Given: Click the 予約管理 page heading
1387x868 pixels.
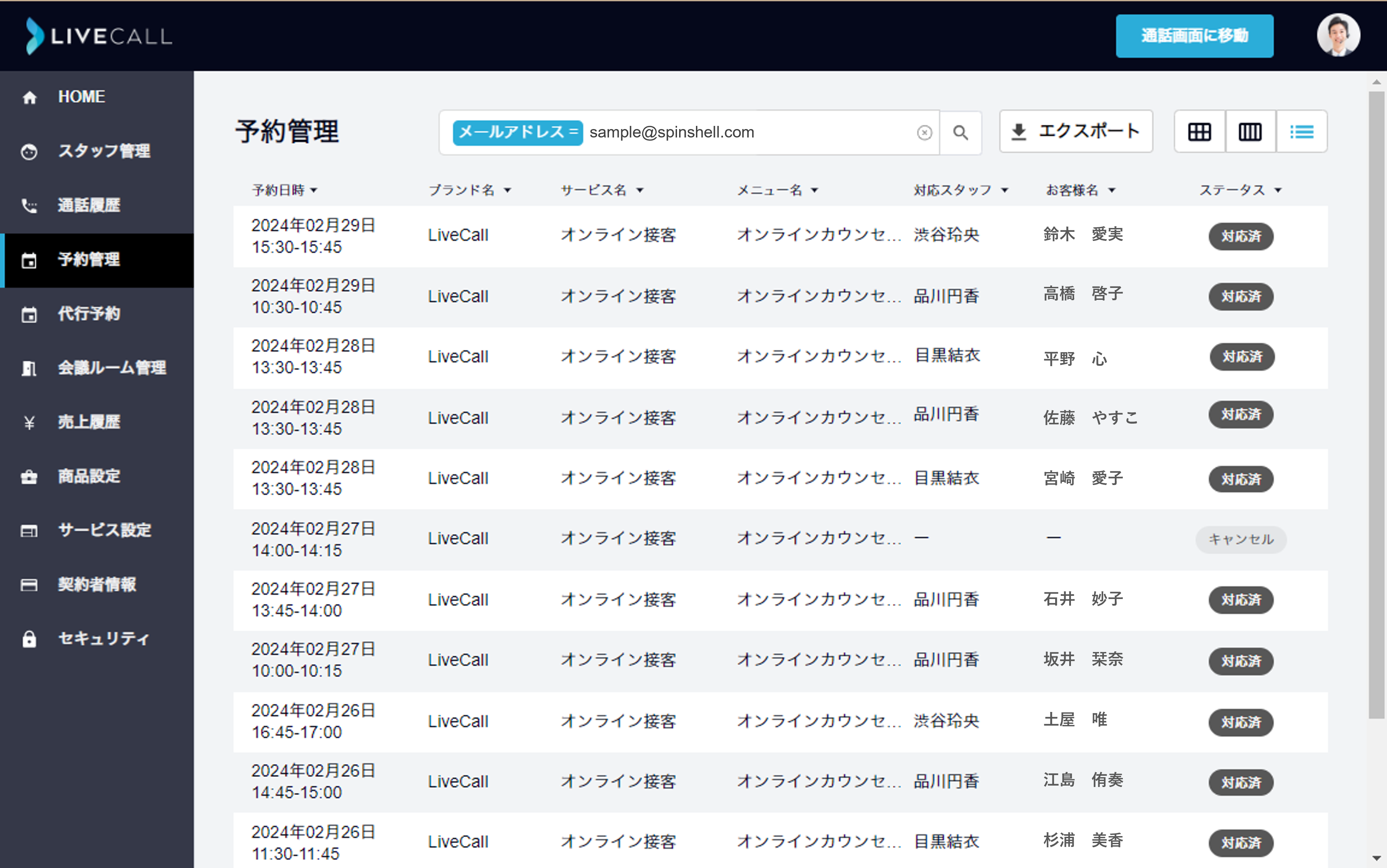Looking at the screenshot, I should click(287, 132).
